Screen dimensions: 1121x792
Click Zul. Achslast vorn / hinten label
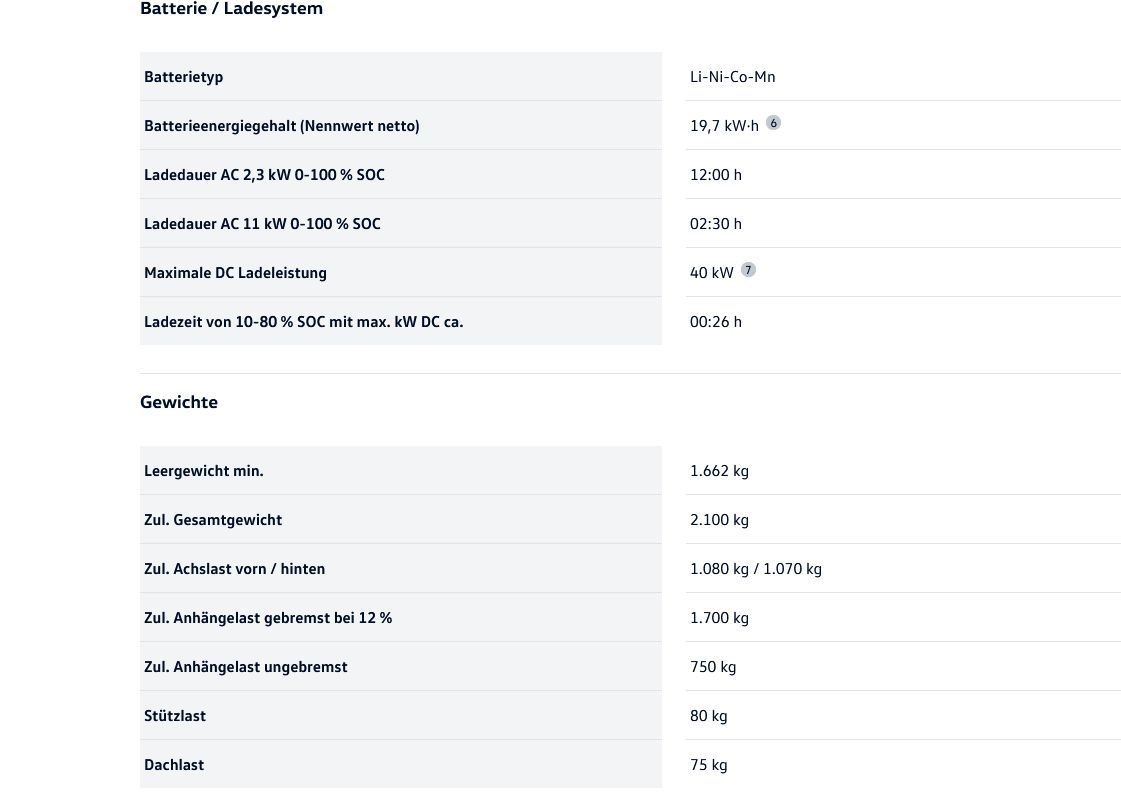click(x=234, y=569)
